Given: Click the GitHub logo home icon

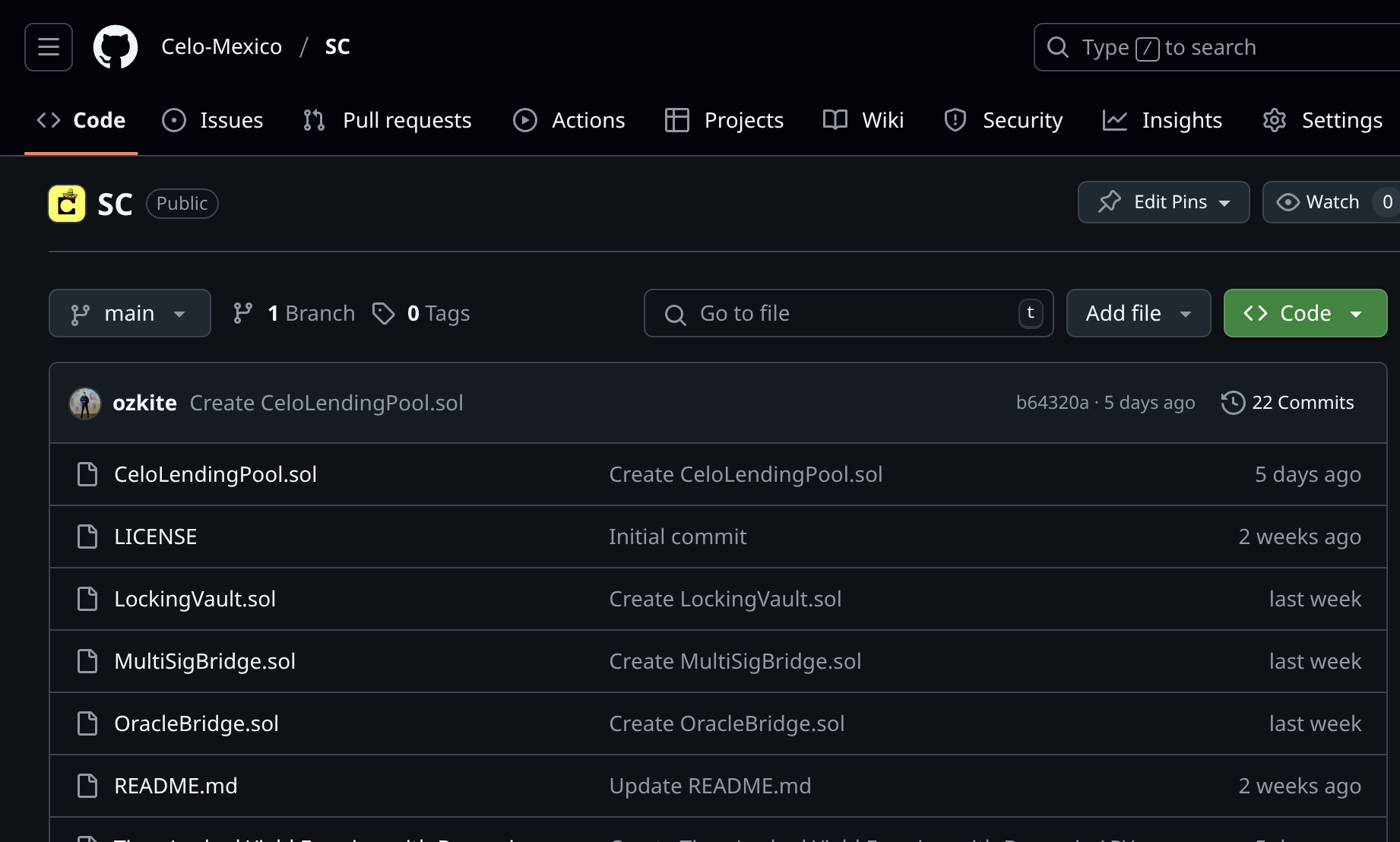Looking at the screenshot, I should [116, 47].
